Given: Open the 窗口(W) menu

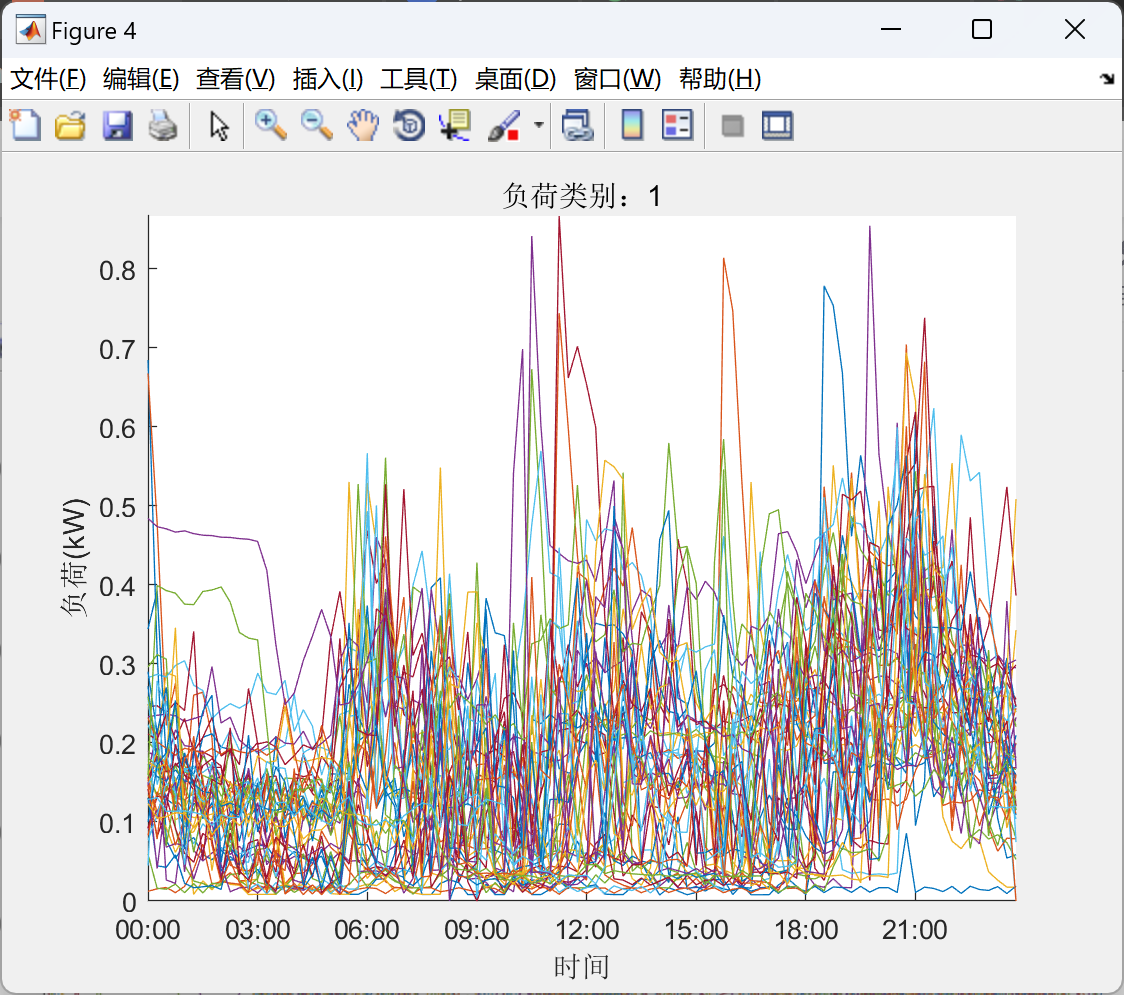Looking at the screenshot, I should tap(617, 79).
